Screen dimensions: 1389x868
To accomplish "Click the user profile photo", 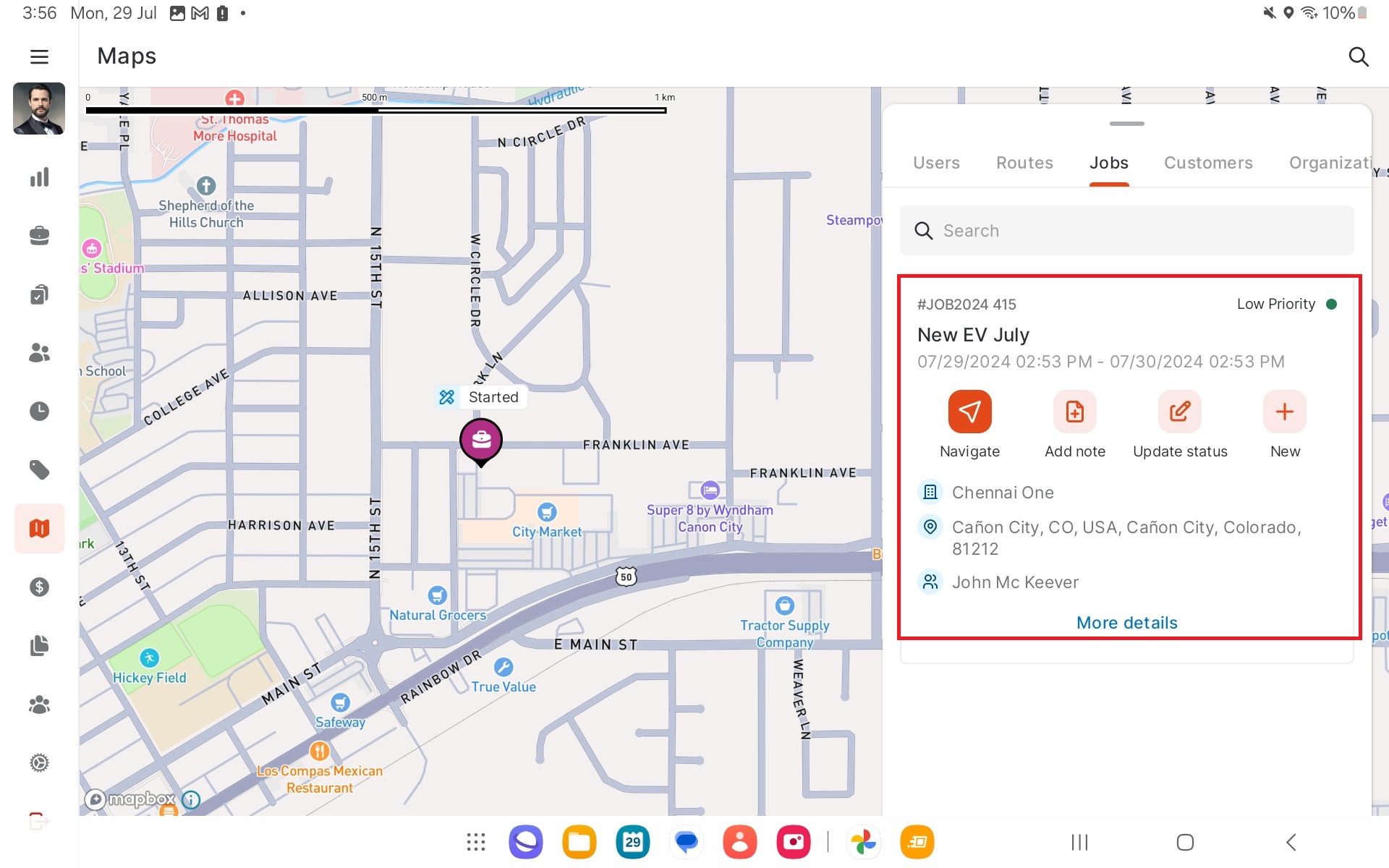I will (39, 109).
